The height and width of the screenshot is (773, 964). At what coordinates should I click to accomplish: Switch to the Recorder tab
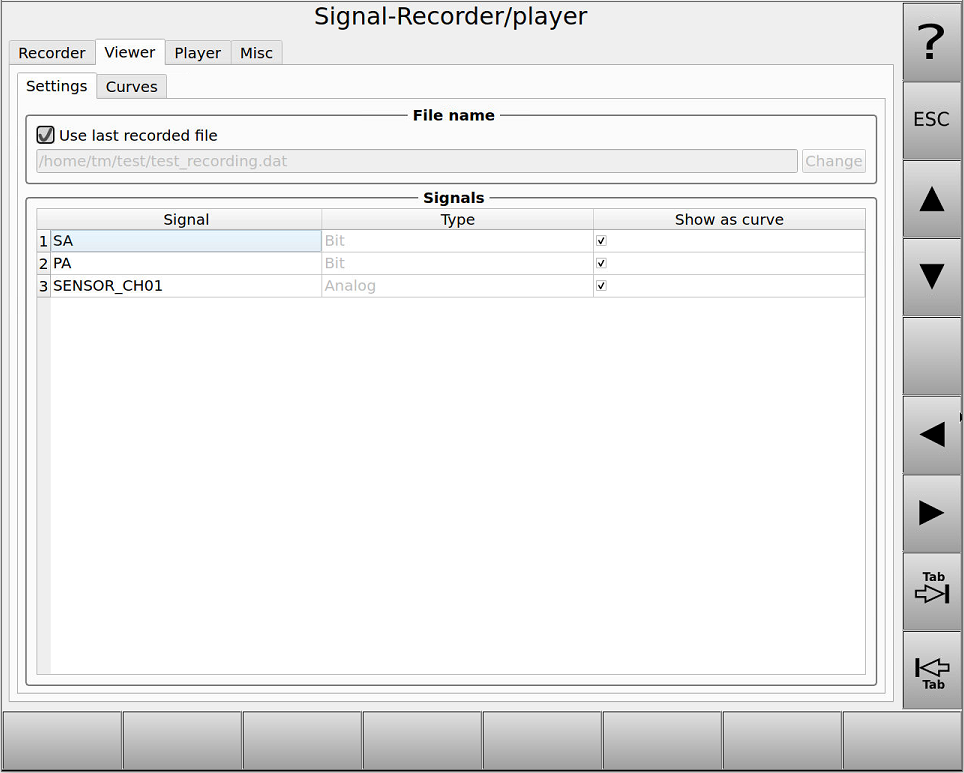tap(51, 53)
